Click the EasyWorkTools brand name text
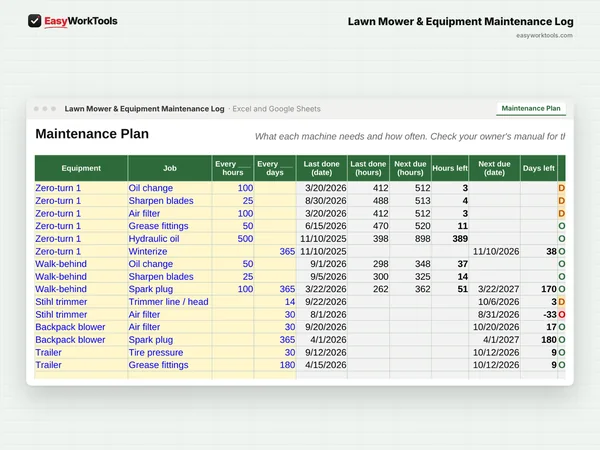 pos(81,21)
